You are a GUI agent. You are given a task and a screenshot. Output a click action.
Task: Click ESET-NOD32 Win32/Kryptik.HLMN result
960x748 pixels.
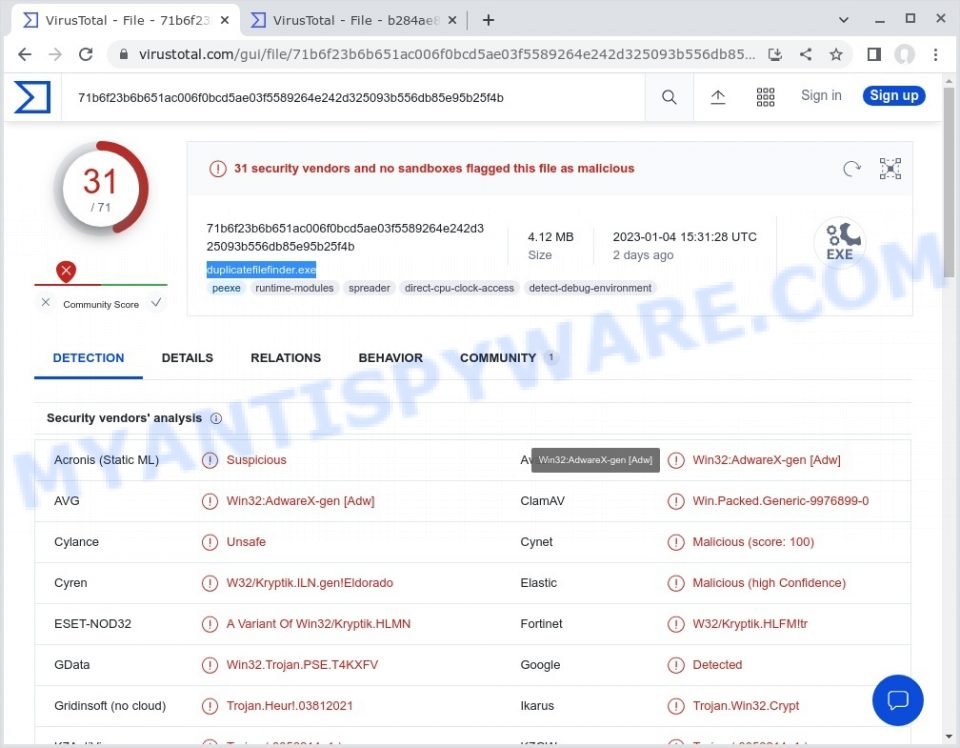tap(318, 624)
